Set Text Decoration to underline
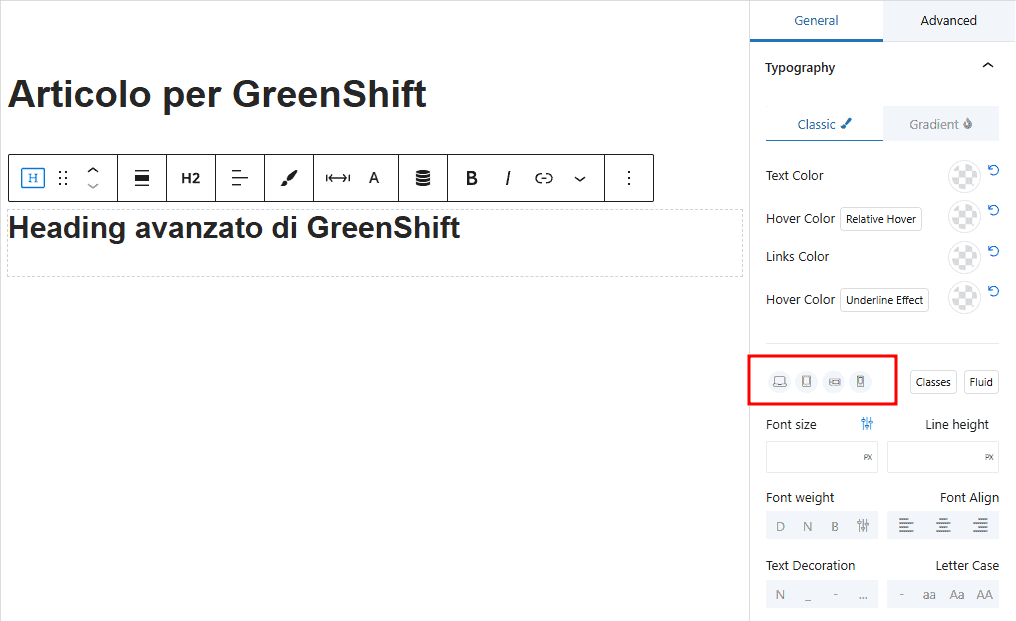The height and width of the screenshot is (621, 1016). click(808, 594)
